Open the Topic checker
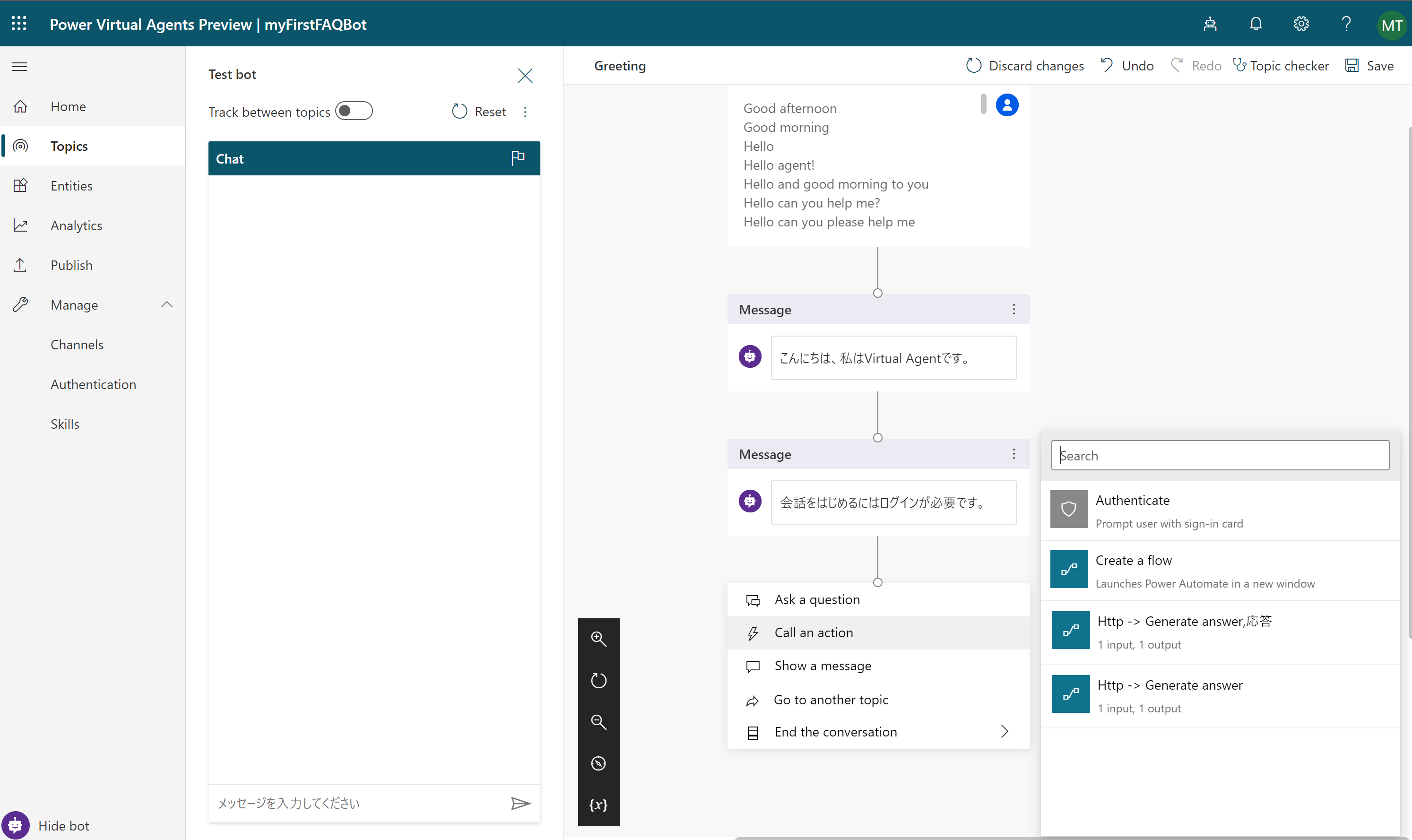 1280,66
